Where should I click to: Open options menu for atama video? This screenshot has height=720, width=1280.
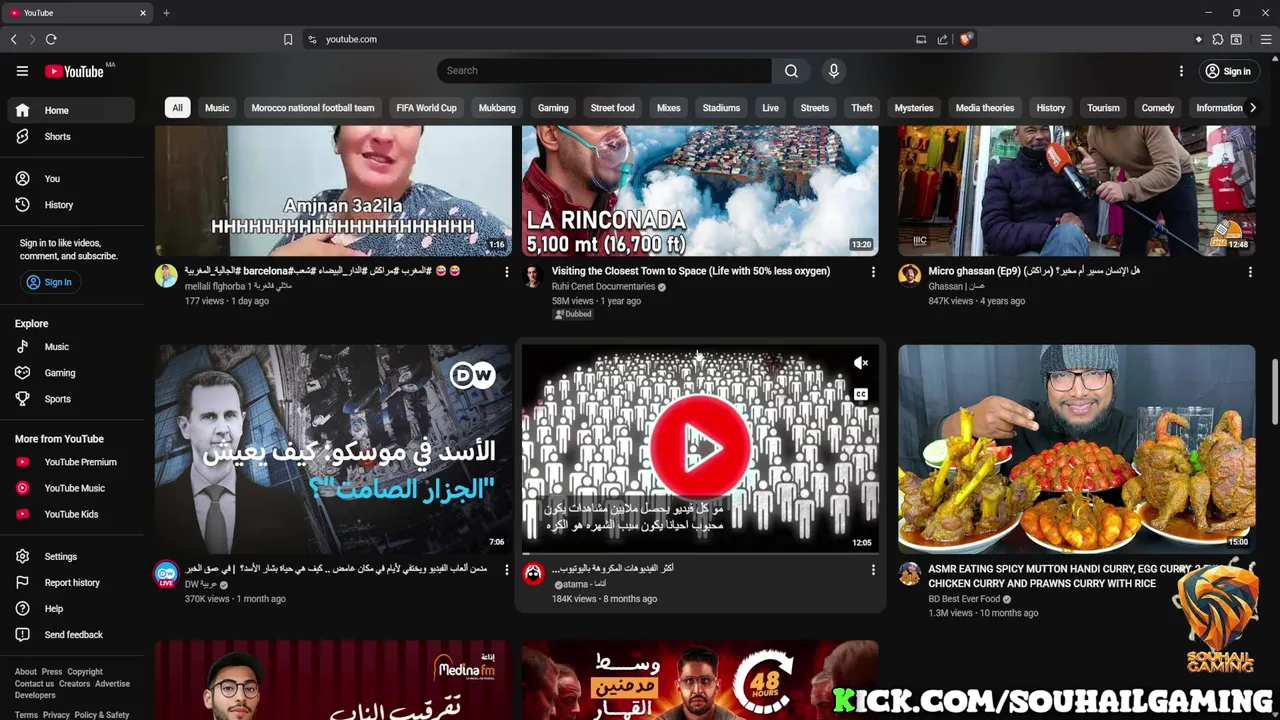click(x=873, y=569)
